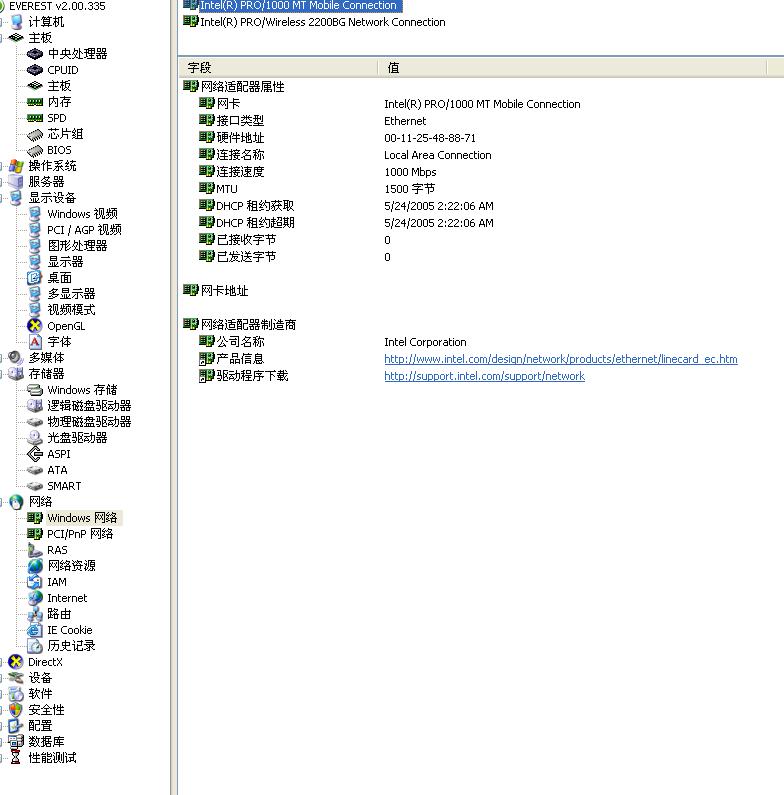Open the IE Cookie icon
The width and height of the screenshot is (784, 795).
point(34,630)
